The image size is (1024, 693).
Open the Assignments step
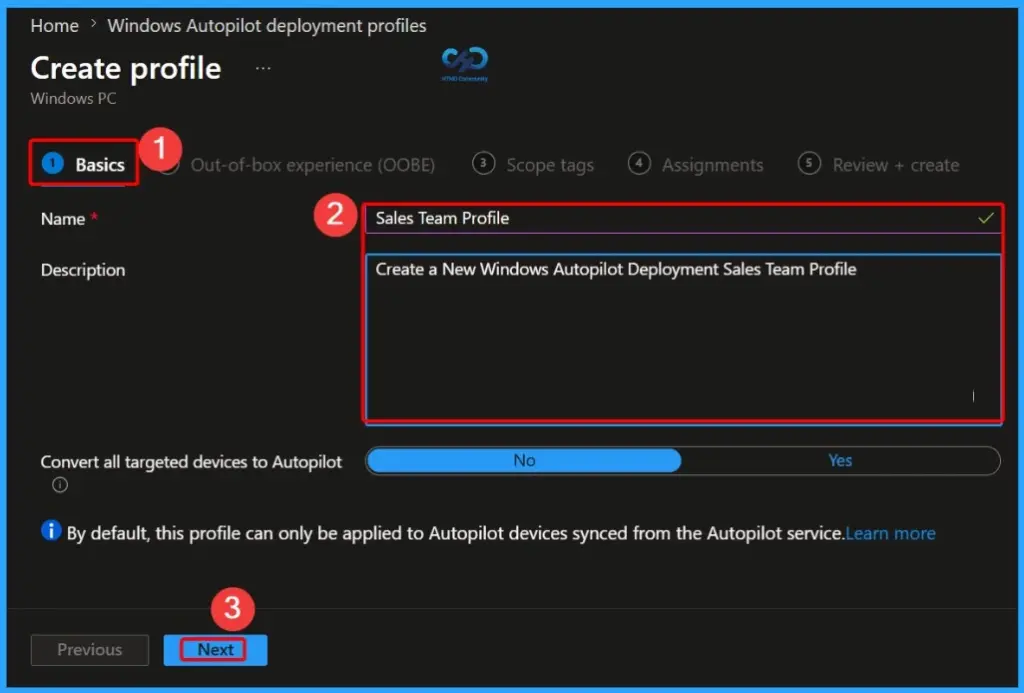pos(695,165)
